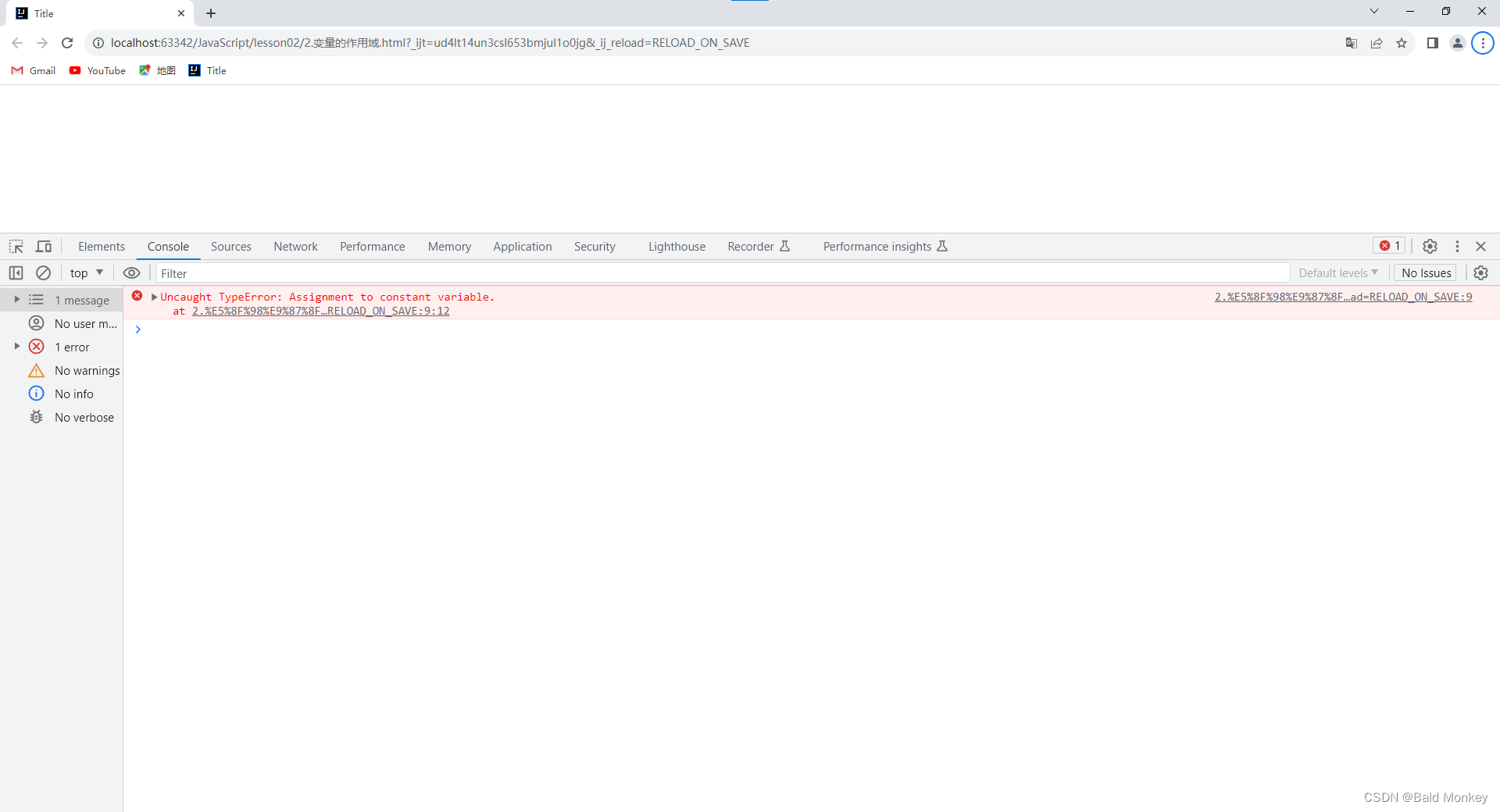1500x812 pixels.
Task: Select the 'No user m...' sidebar row
Action: tap(62, 323)
